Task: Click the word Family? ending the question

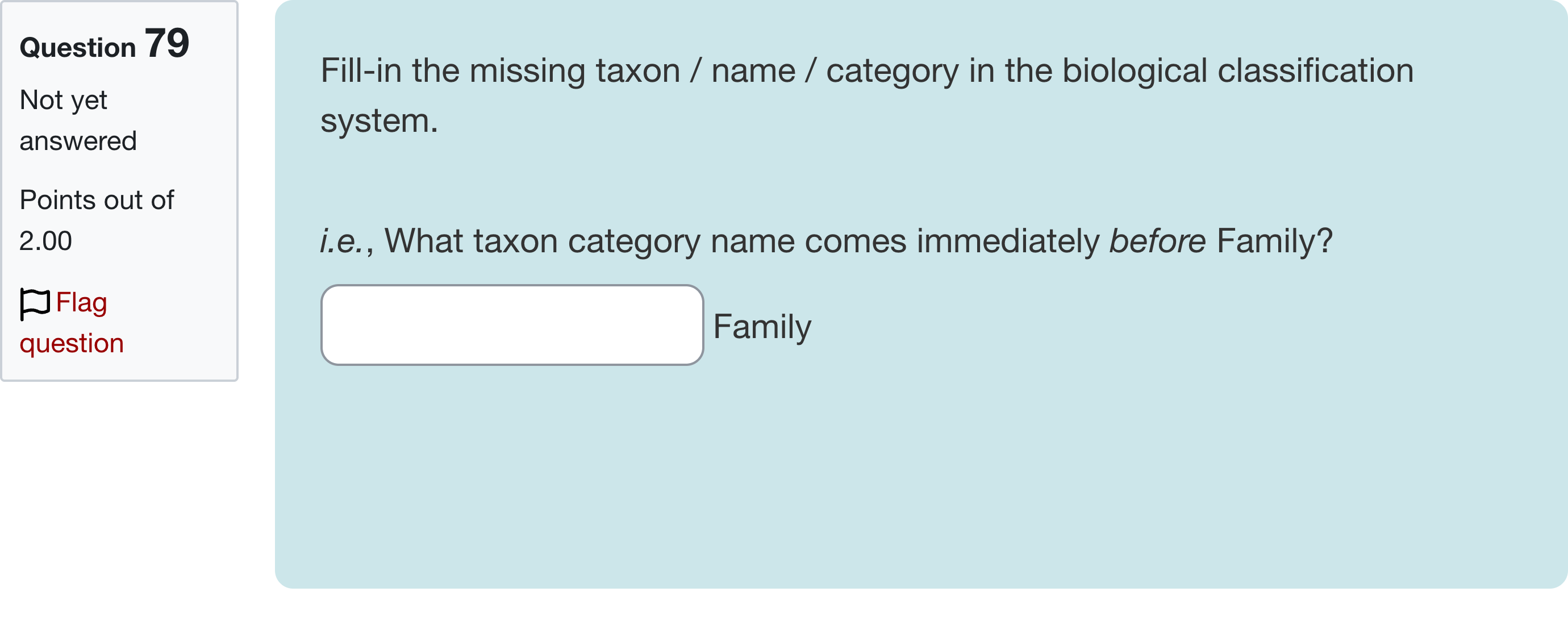Action: [1274, 241]
